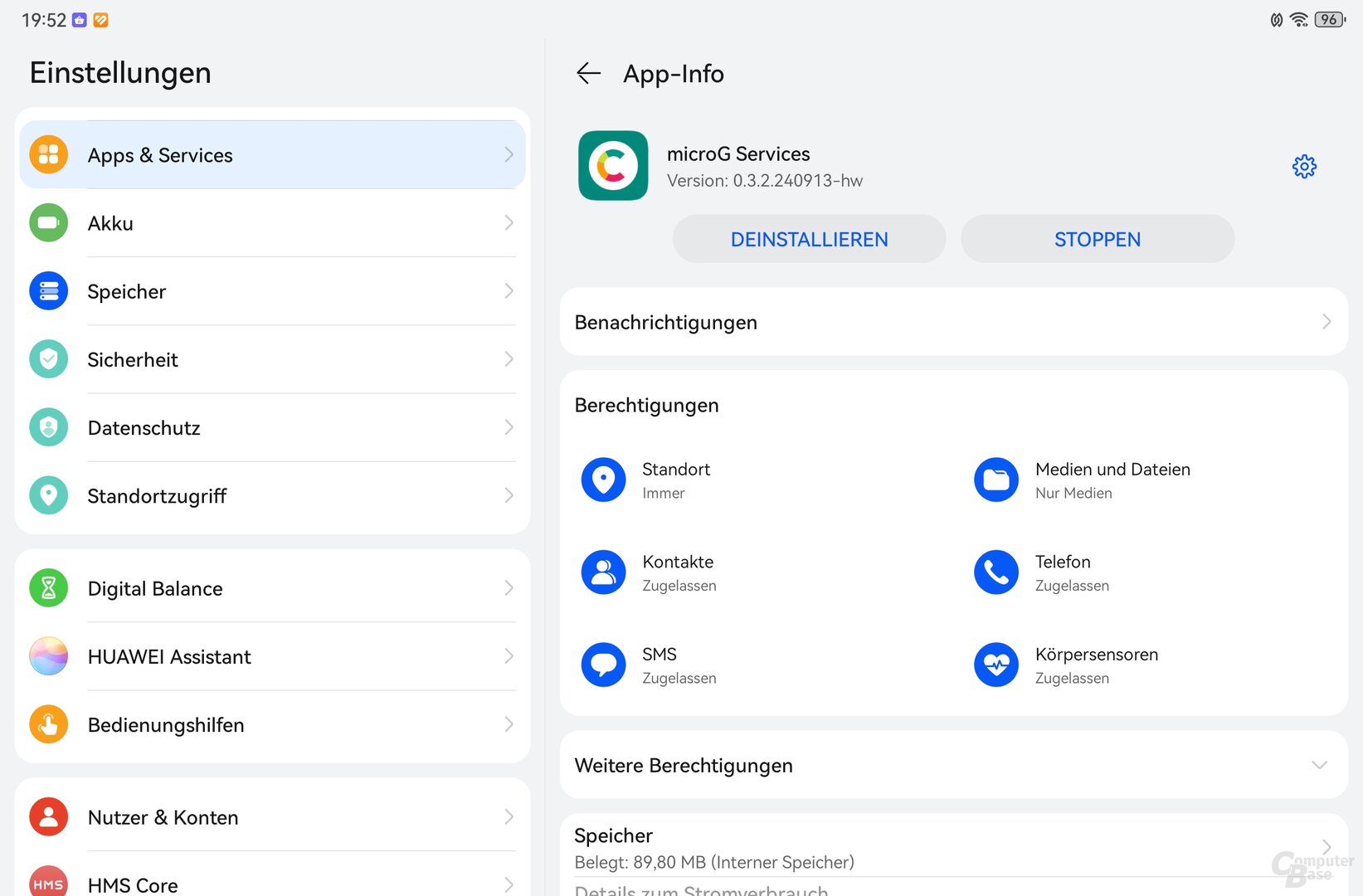Click 'Belegt: 89,80 MB' storage text
This screenshot has width=1363, height=896.
714,862
